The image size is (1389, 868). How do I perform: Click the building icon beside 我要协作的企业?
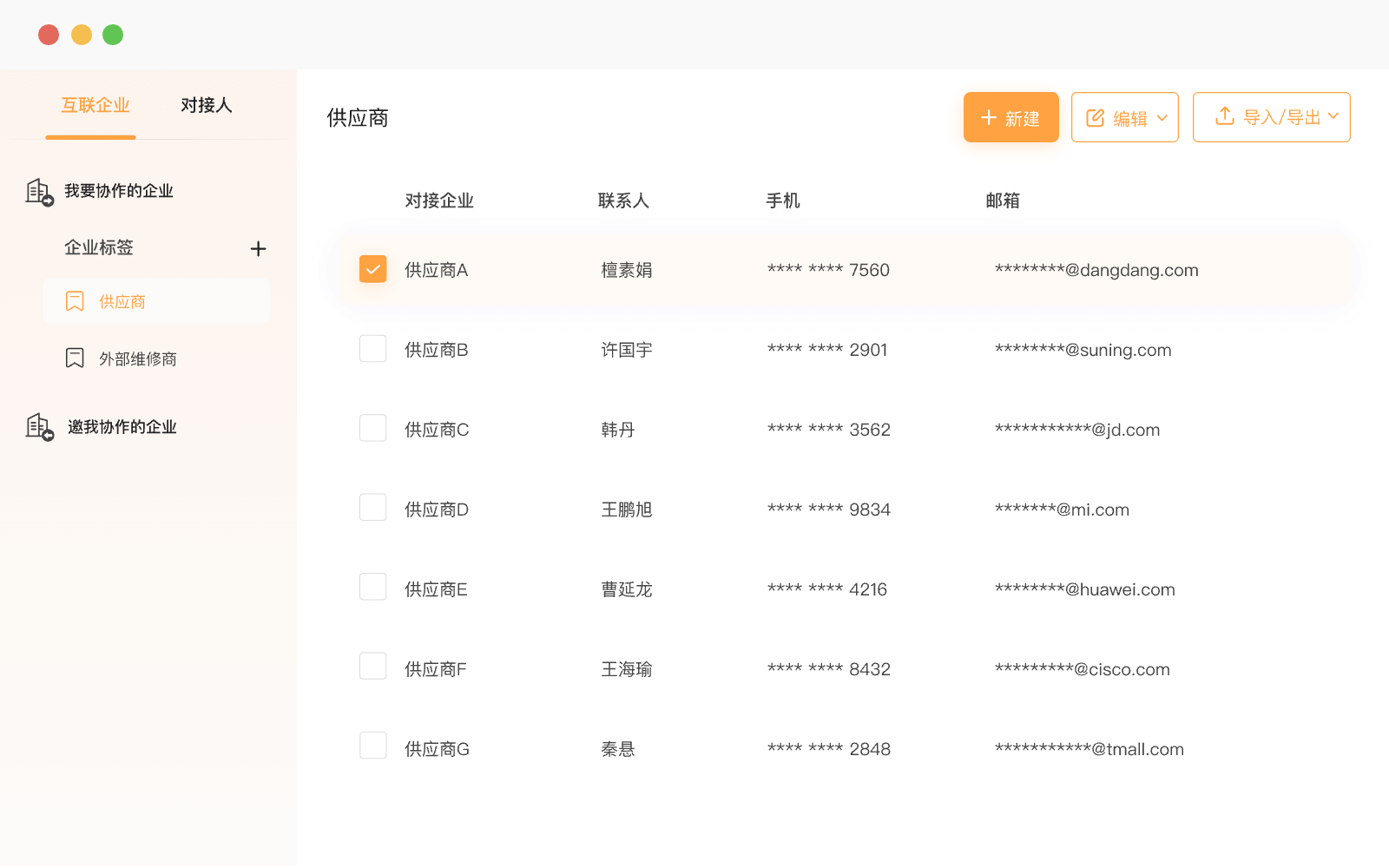39,192
